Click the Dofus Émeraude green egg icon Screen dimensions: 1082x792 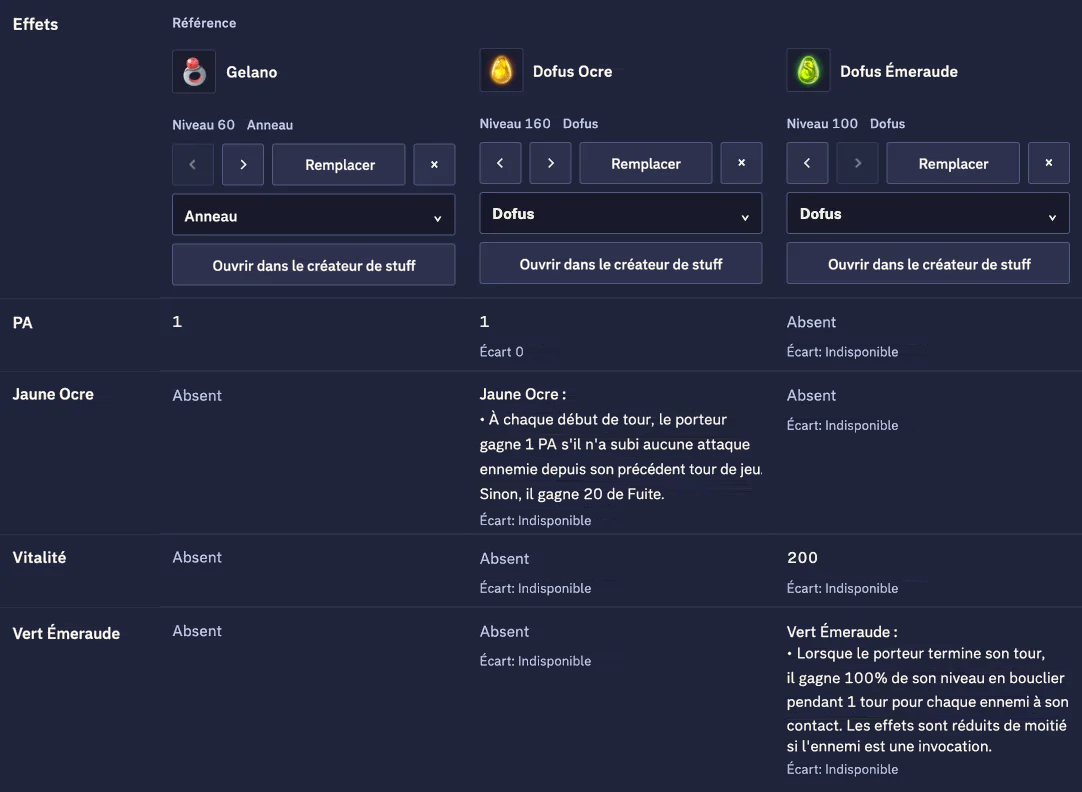pyautogui.click(x=808, y=70)
